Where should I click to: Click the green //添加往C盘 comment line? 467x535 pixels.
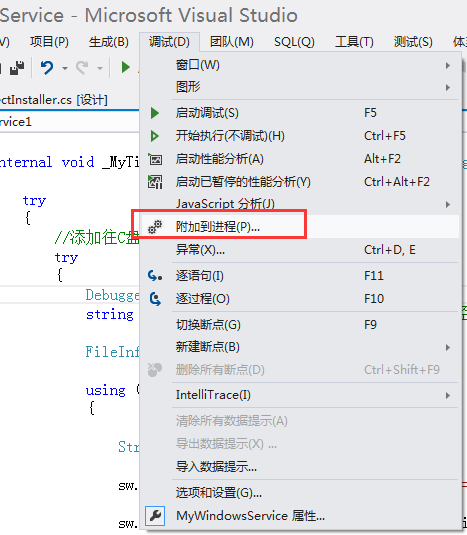[x=97, y=237]
